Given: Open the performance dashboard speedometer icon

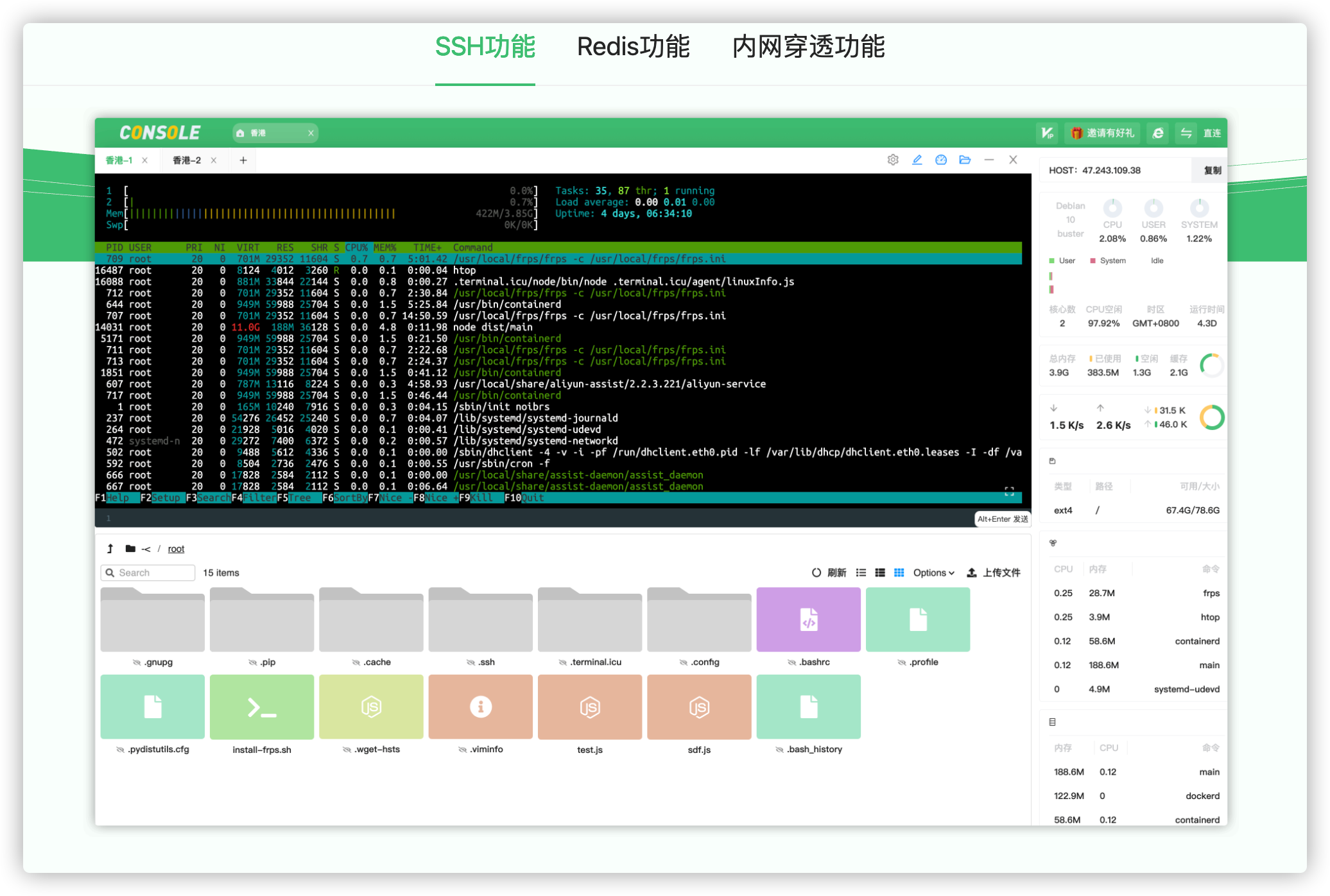Looking at the screenshot, I should tap(941, 160).
